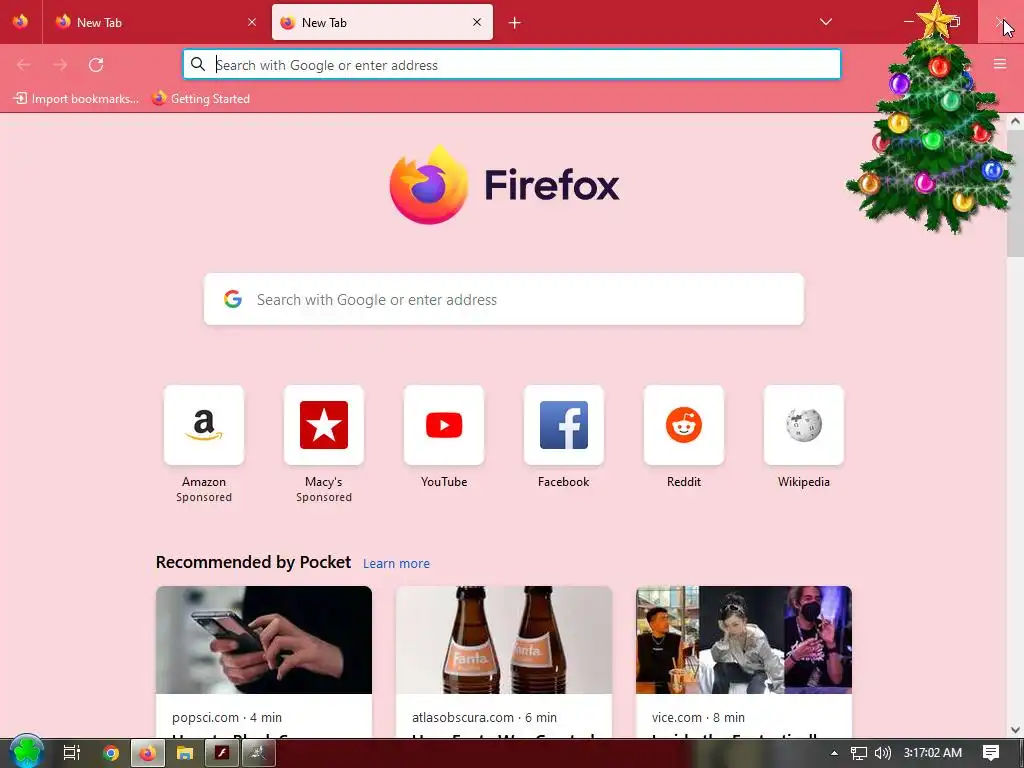Viewport: 1024px width, 768px height.
Task: Go back one page
Action: (24, 65)
